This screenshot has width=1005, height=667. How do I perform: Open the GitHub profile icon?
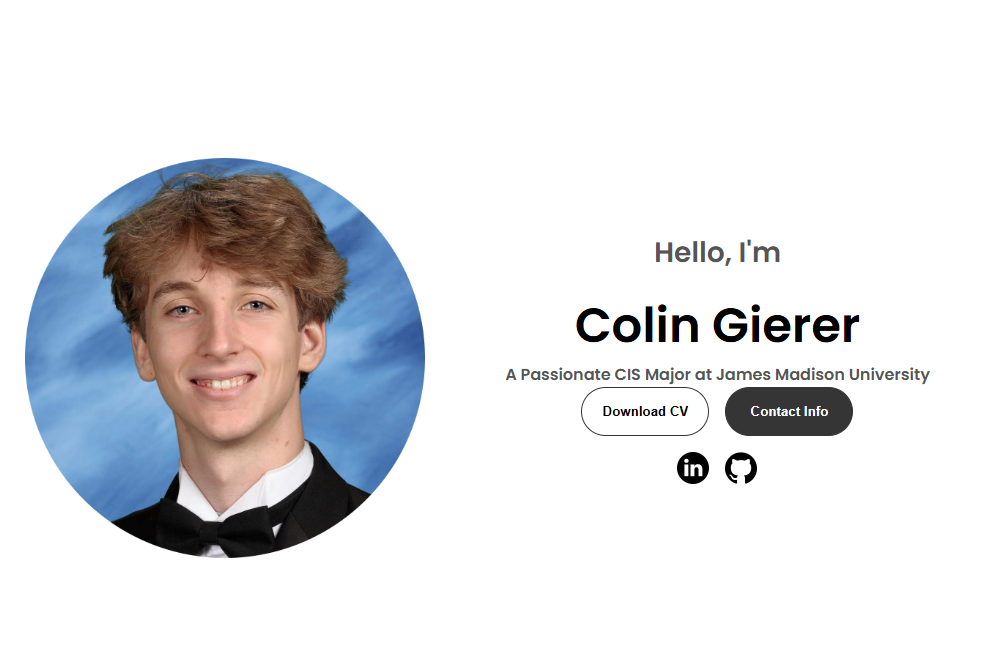click(x=740, y=468)
